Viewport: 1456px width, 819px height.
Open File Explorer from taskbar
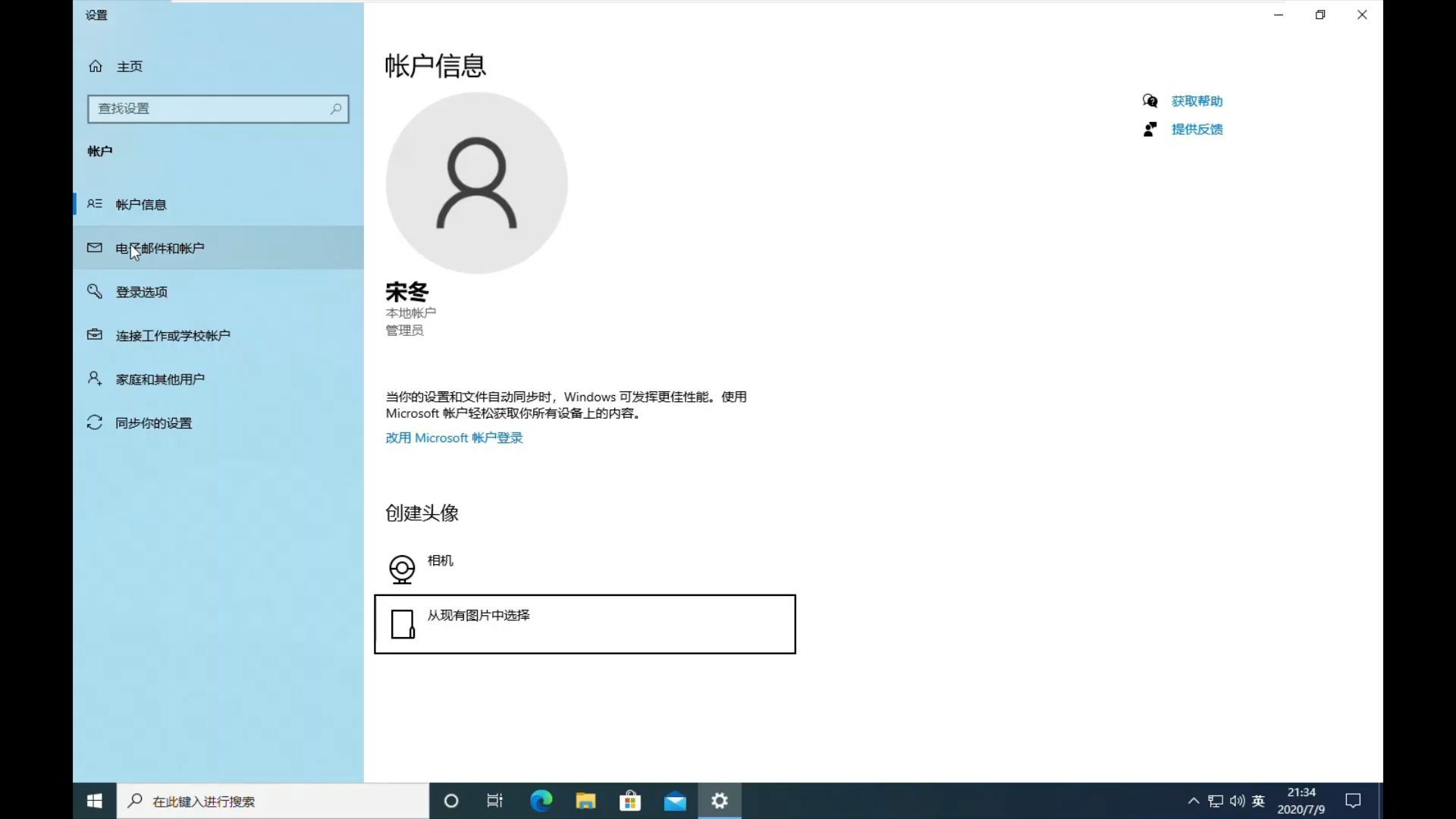pyautogui.click(x=585, y=801)
